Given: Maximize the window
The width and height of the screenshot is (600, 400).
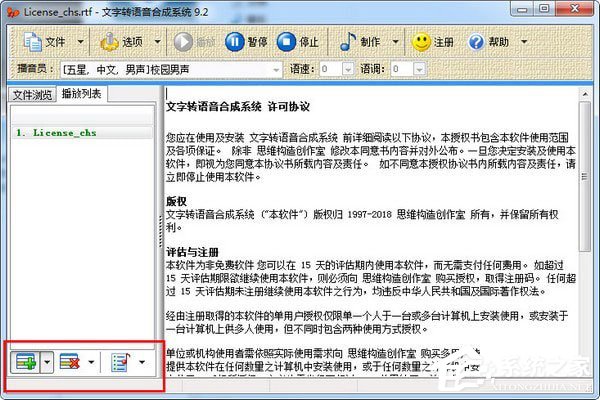Looking at the screenshot, I should click(545, 8).
